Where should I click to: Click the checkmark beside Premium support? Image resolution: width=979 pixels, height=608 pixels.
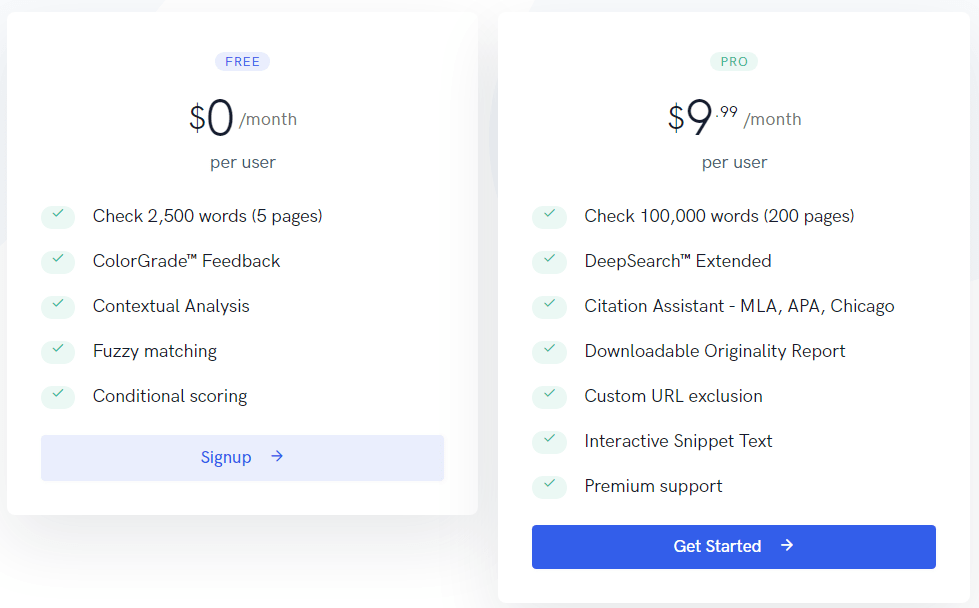pos(549,486)
